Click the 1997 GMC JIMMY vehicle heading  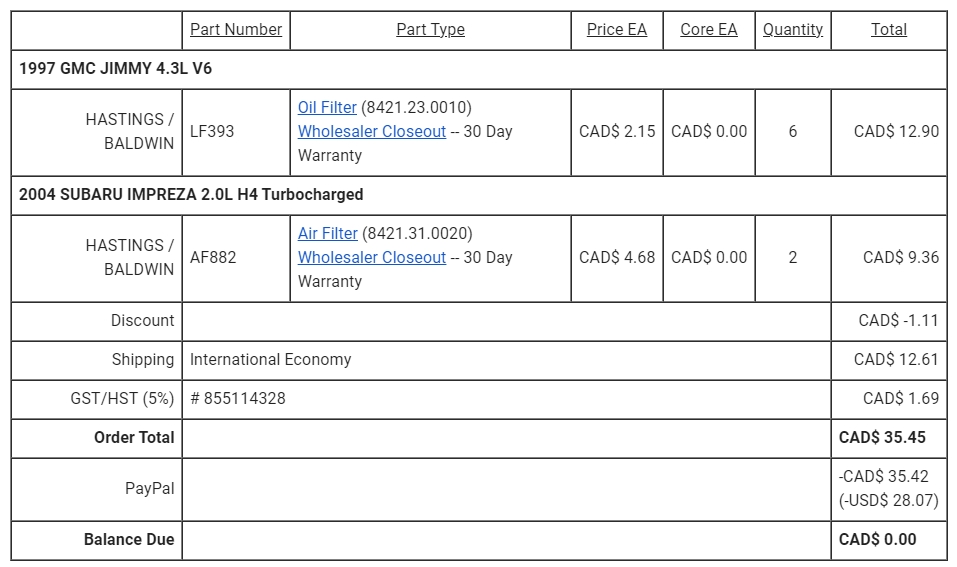click(115, 68)
